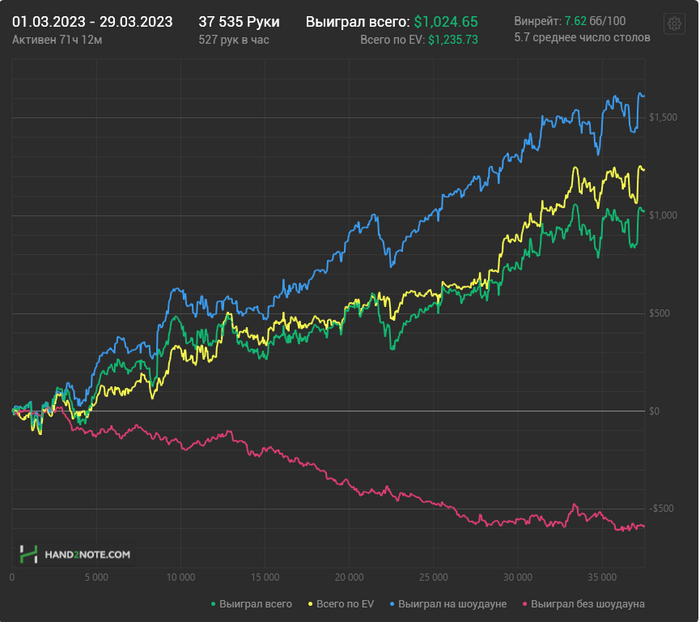The image size is (700, 622).
Task: Click the 35 000 x-axis label
Action: (602, 577)
